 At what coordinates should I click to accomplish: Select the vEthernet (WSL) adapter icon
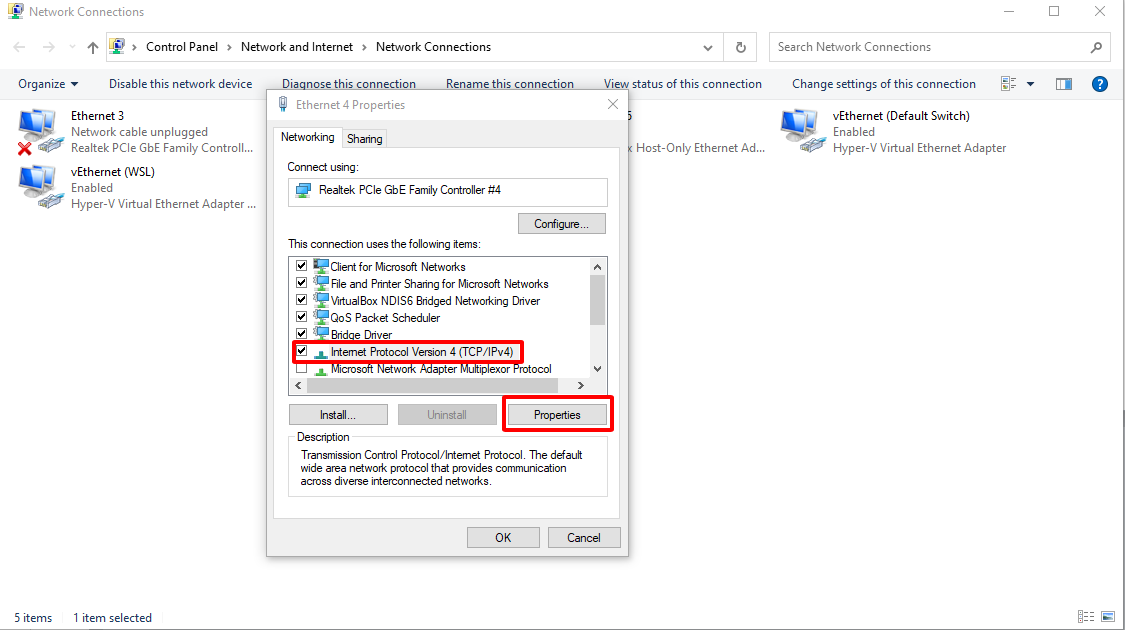coord(39,187)
